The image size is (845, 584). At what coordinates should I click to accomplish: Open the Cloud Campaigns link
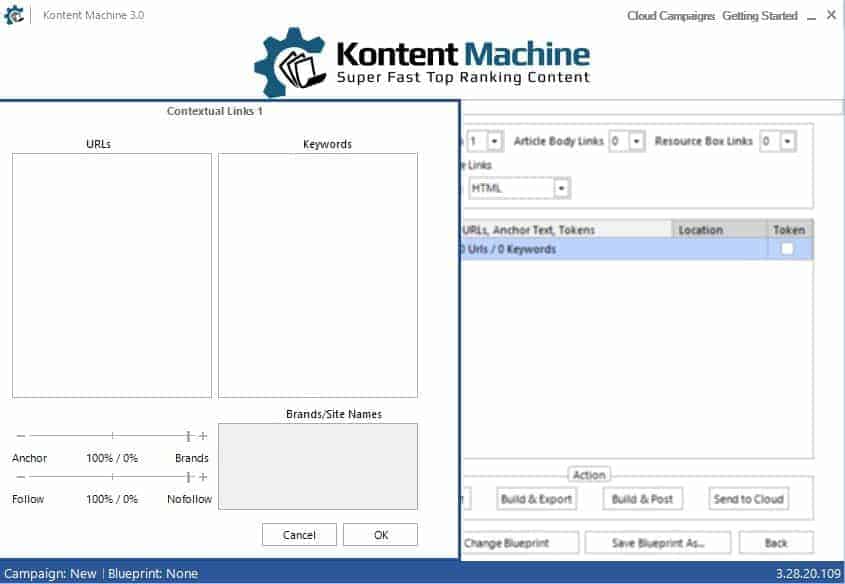[671, 16]
